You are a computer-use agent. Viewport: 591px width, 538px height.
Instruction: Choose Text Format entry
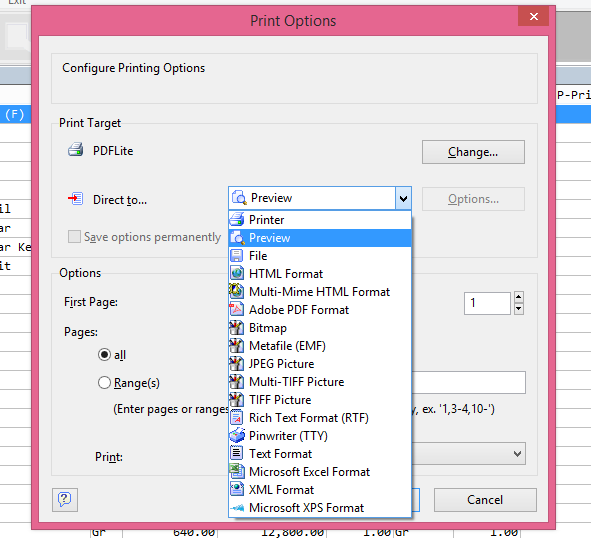320,453
